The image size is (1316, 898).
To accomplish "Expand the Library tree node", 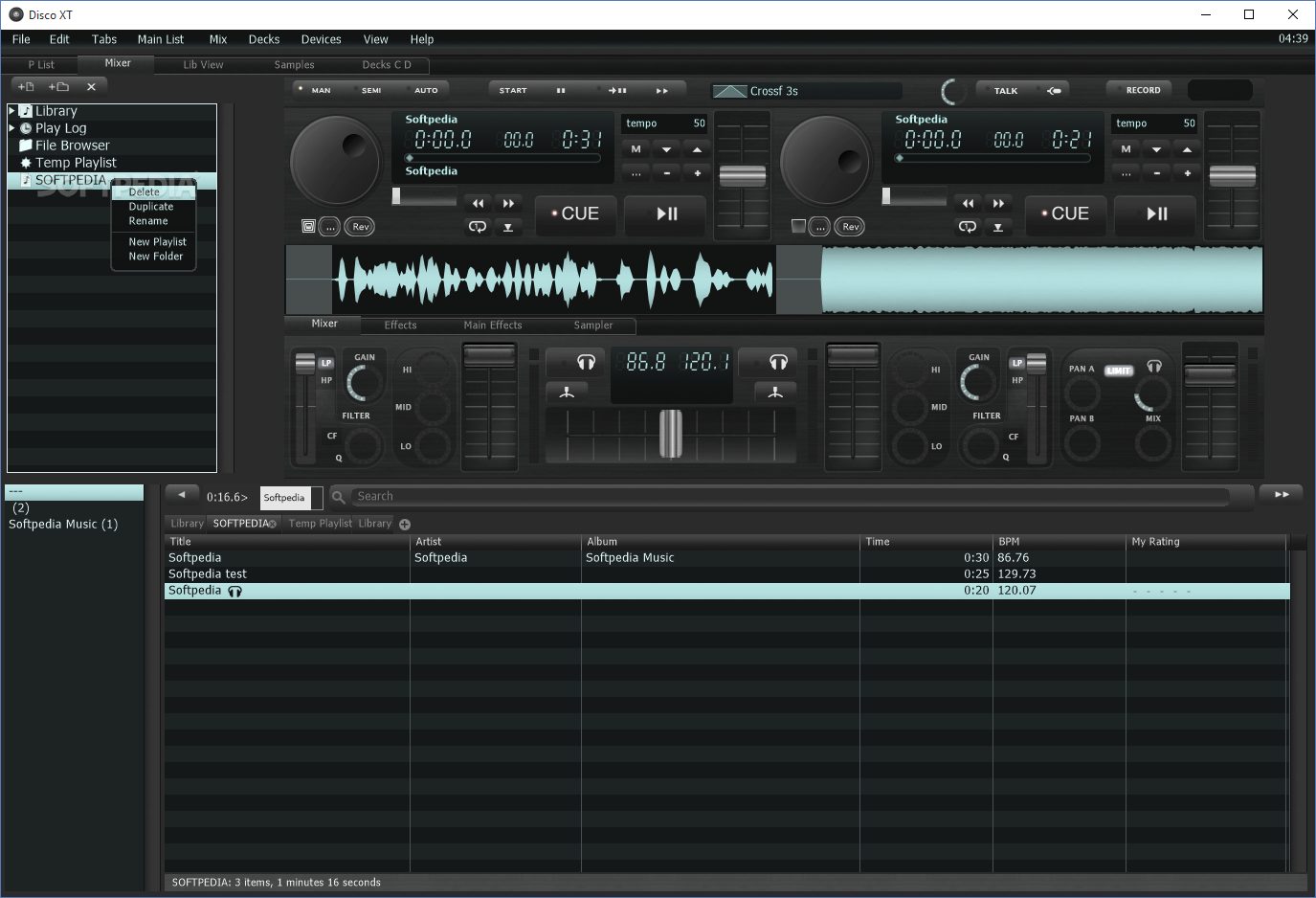I will click(11, 111).
